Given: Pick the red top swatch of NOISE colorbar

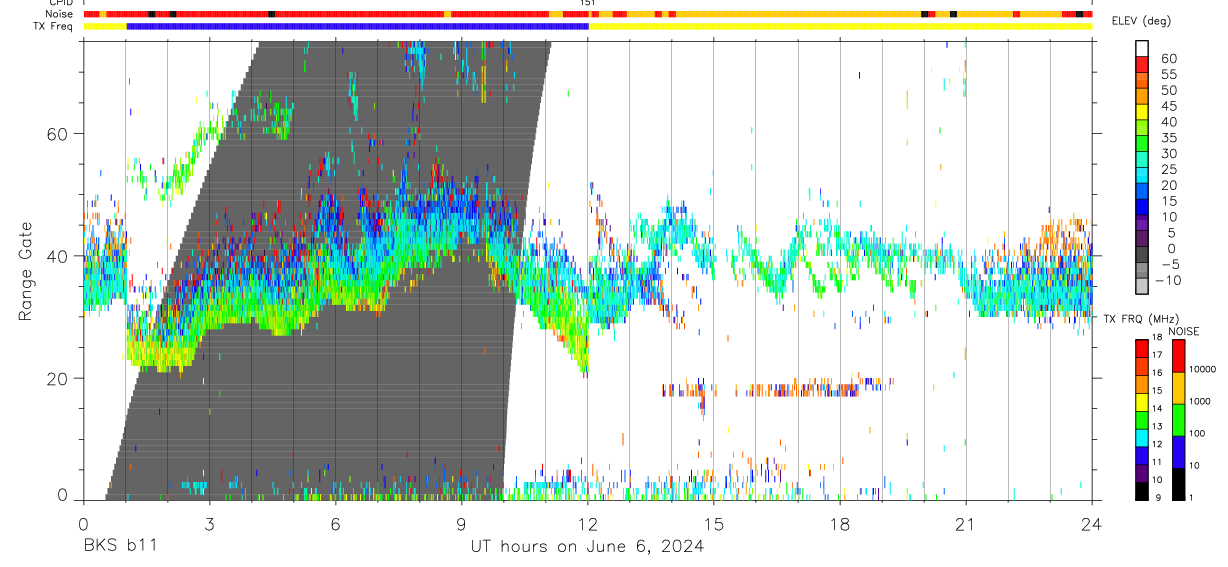Looking at the screenshot, I should coord(1178,356).
